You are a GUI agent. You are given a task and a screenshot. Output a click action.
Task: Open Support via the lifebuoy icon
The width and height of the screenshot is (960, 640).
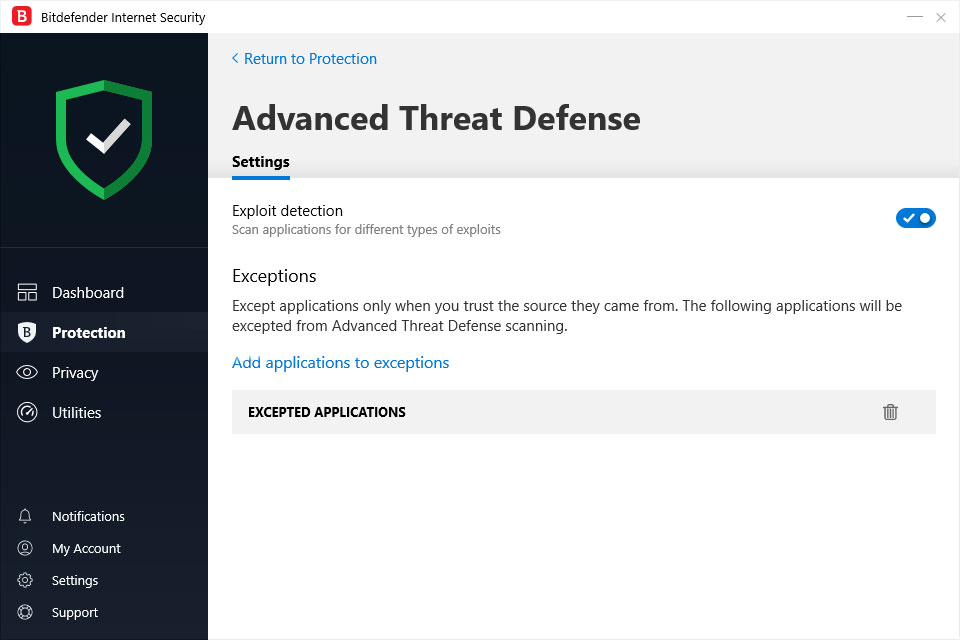click(26, 613)
